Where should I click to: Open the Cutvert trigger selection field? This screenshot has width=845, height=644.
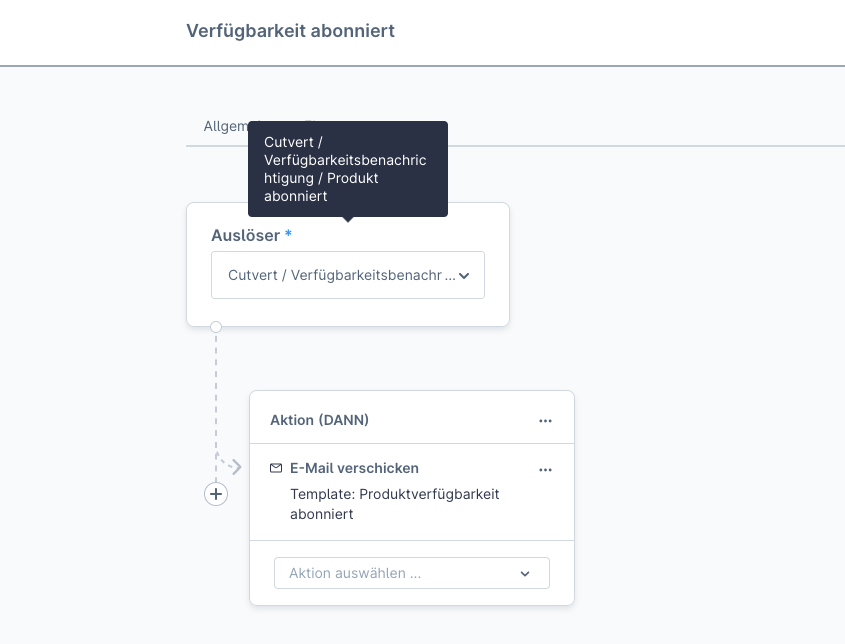340,276
